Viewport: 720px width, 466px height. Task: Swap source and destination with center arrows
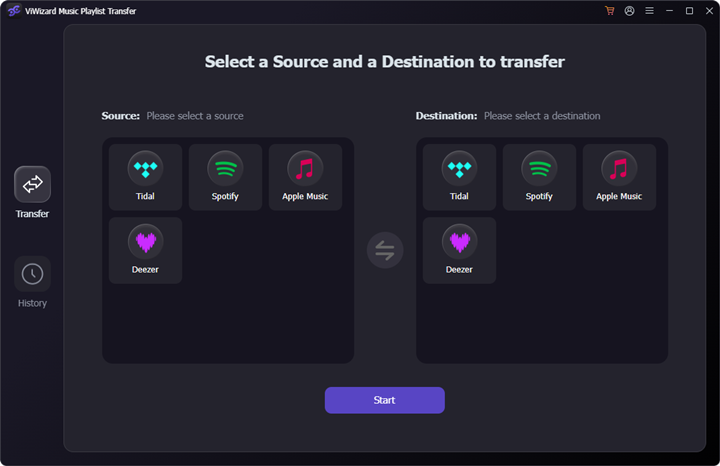(x=385, y=250)
